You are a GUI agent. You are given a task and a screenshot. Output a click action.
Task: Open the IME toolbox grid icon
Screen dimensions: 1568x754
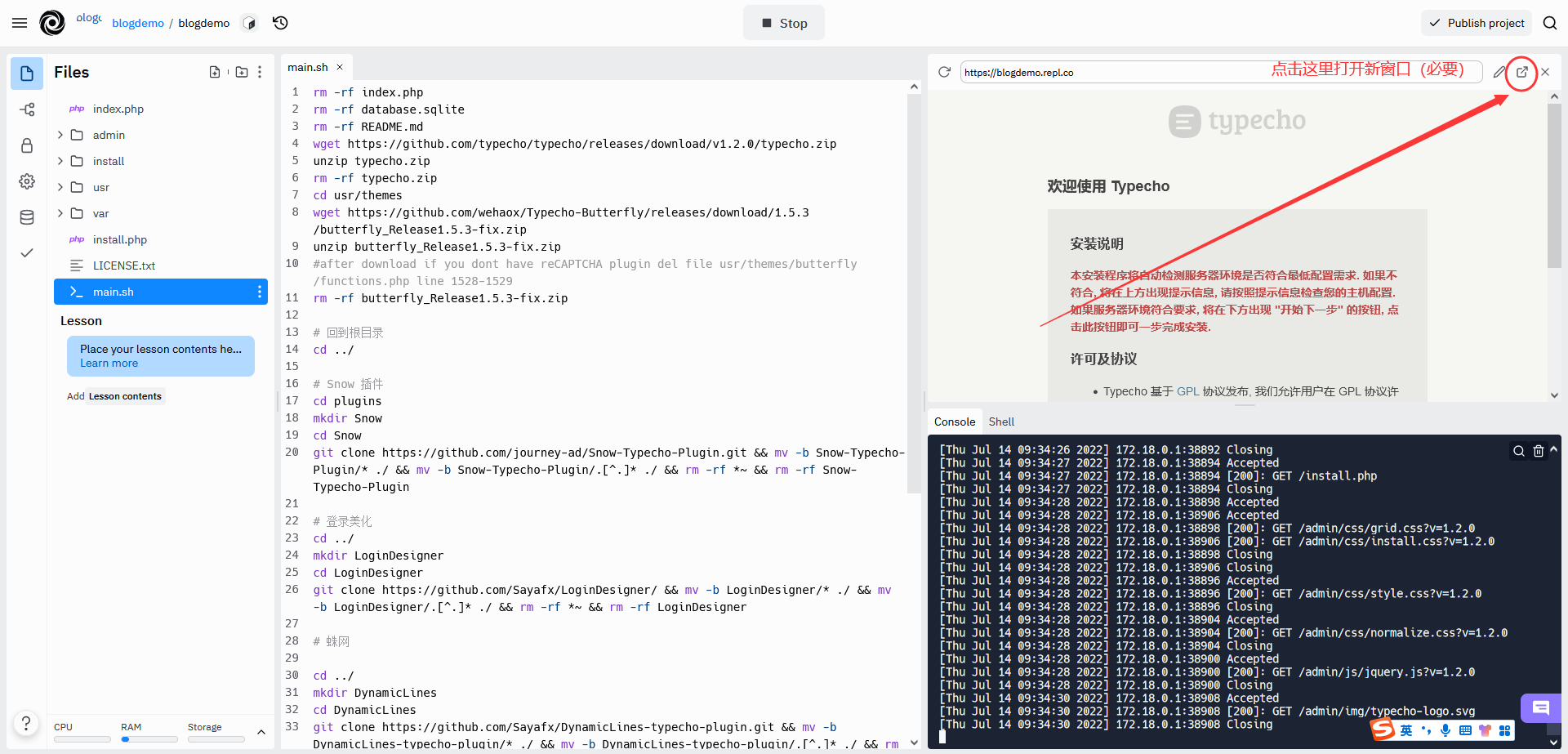point(1504,730)
